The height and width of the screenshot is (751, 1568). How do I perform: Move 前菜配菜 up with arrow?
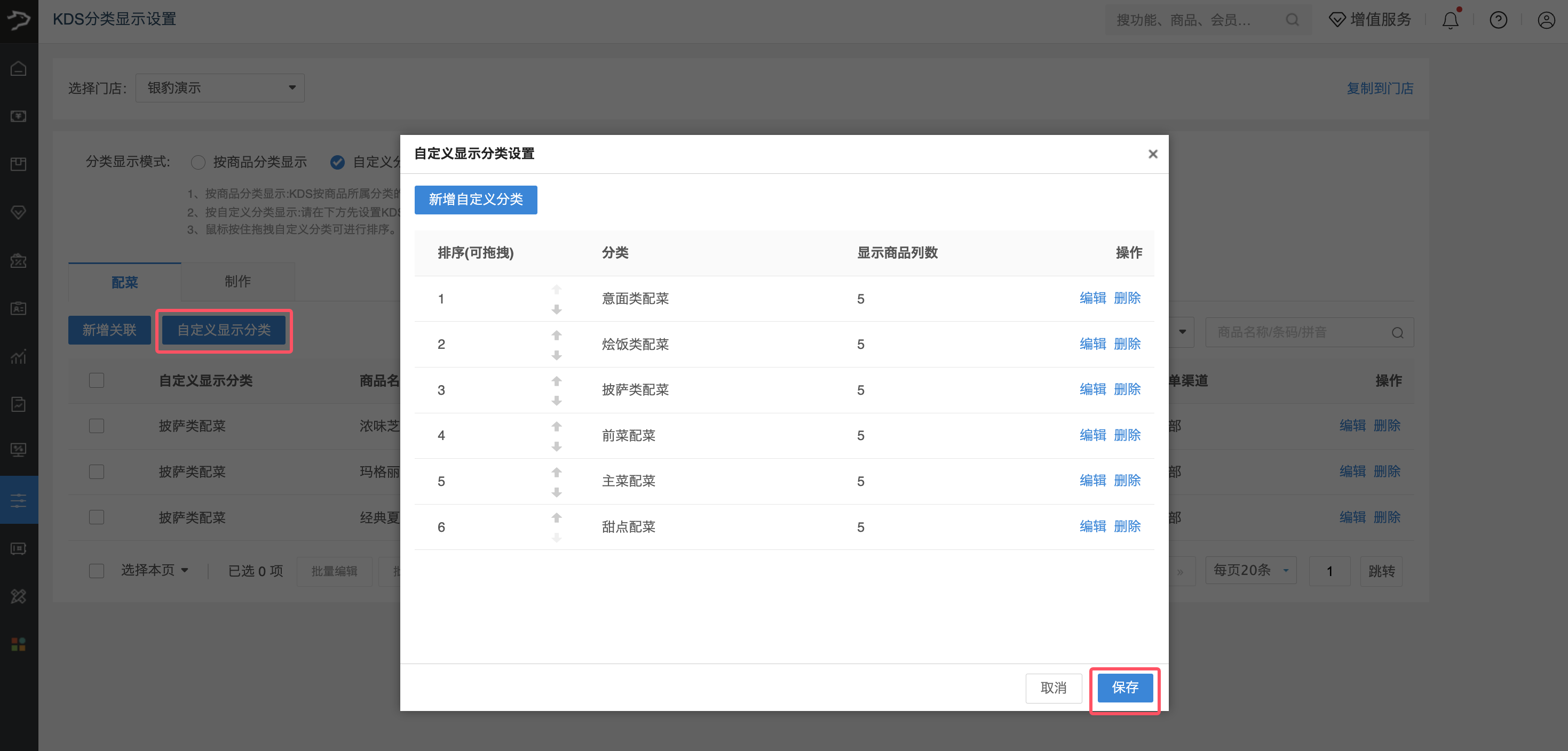pos(556,426)
